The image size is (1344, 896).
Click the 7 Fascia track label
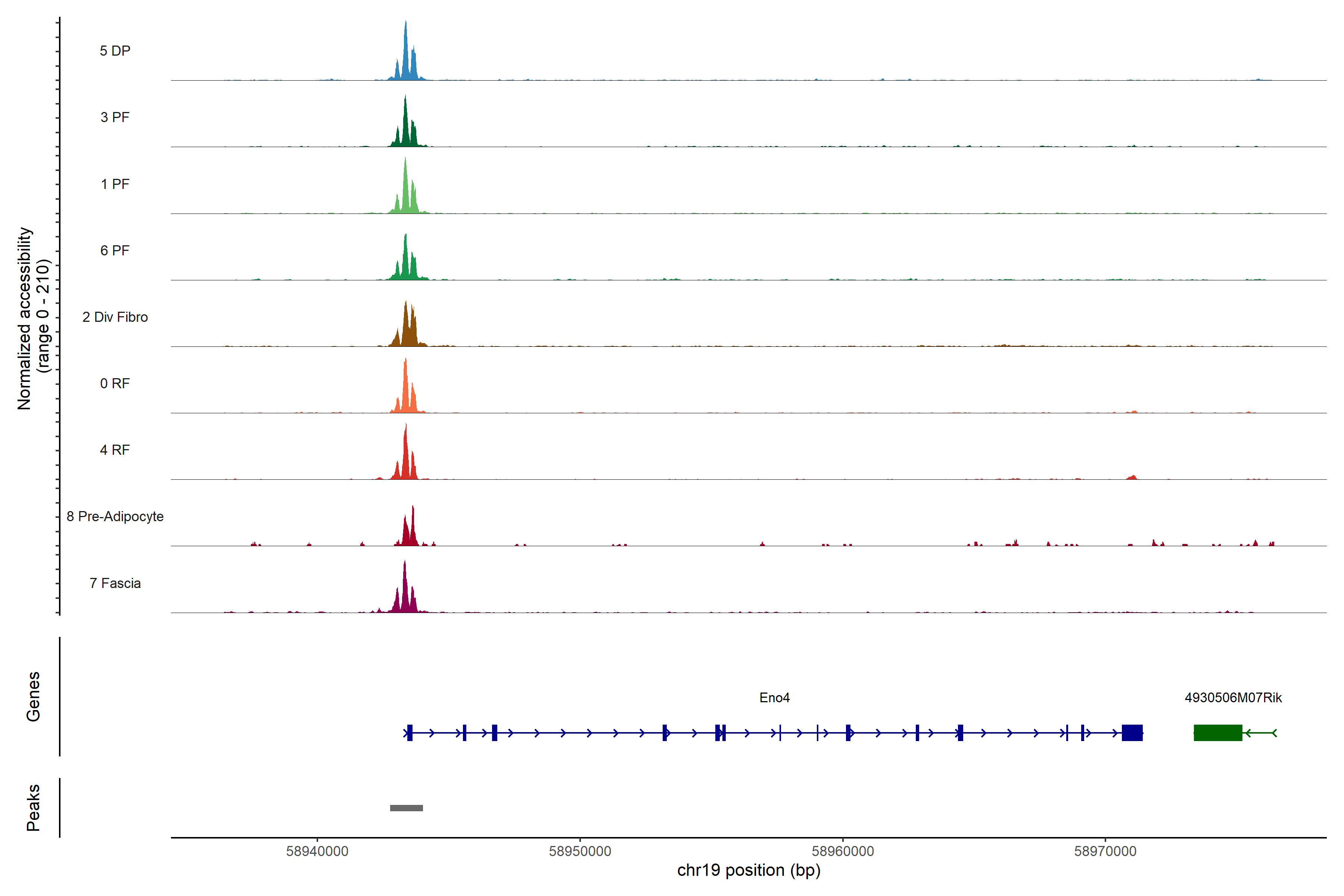(x=115, y=584)
